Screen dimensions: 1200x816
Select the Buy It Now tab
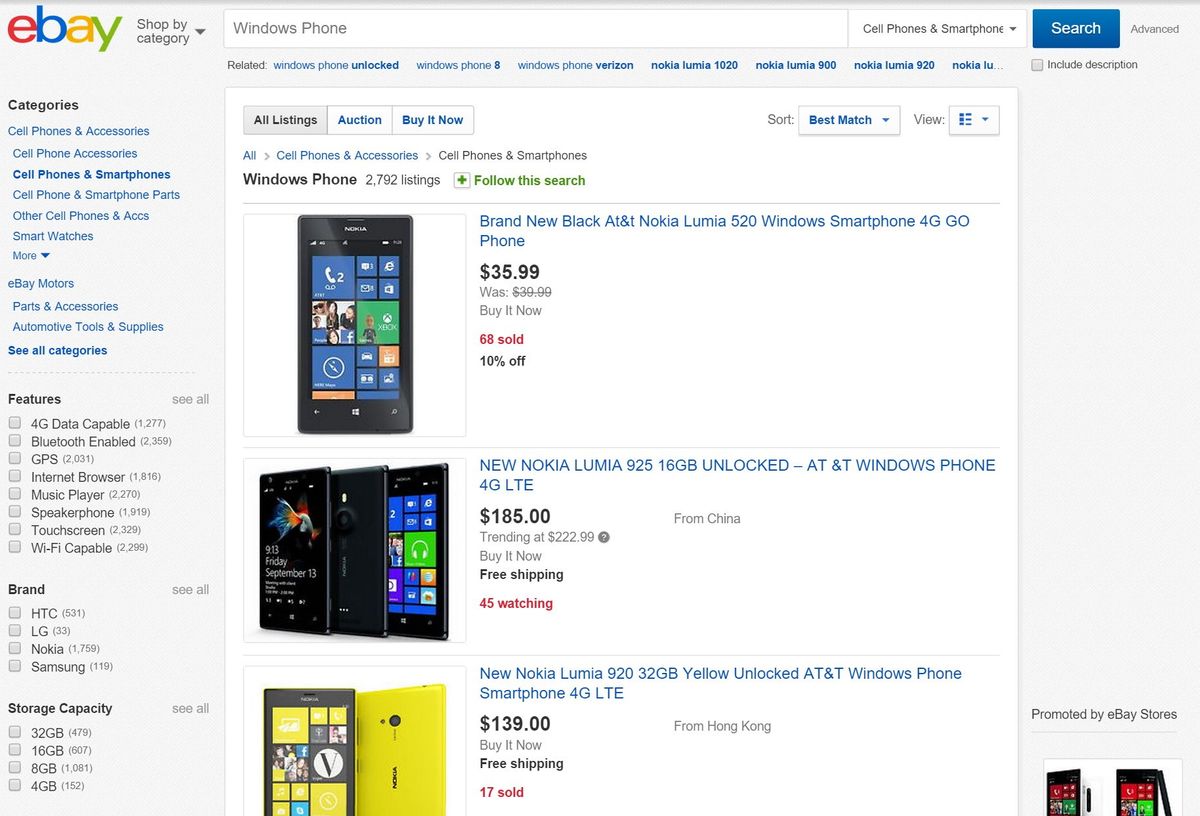click(432, 119)
